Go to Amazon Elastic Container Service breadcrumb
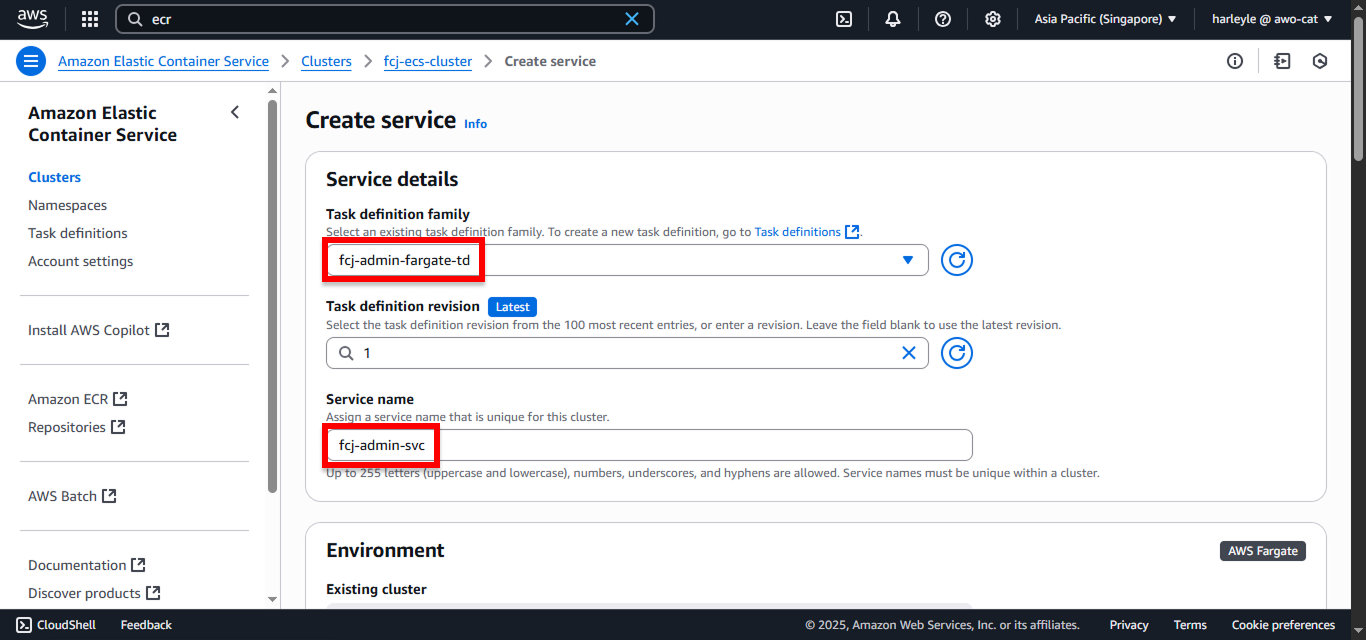Viewport: 1366px width, 640px height. 163,61
